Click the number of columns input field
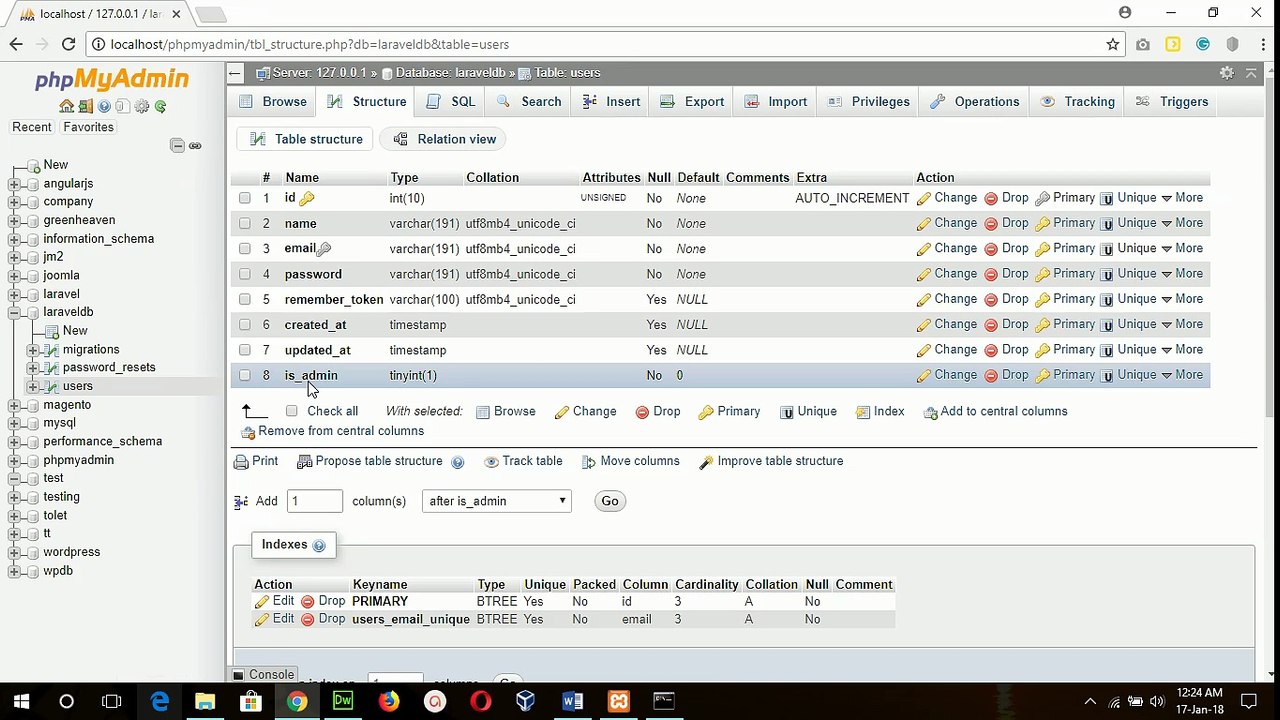Image resolution: width=1280 pixels, height=720 pixels. point(315,501)
